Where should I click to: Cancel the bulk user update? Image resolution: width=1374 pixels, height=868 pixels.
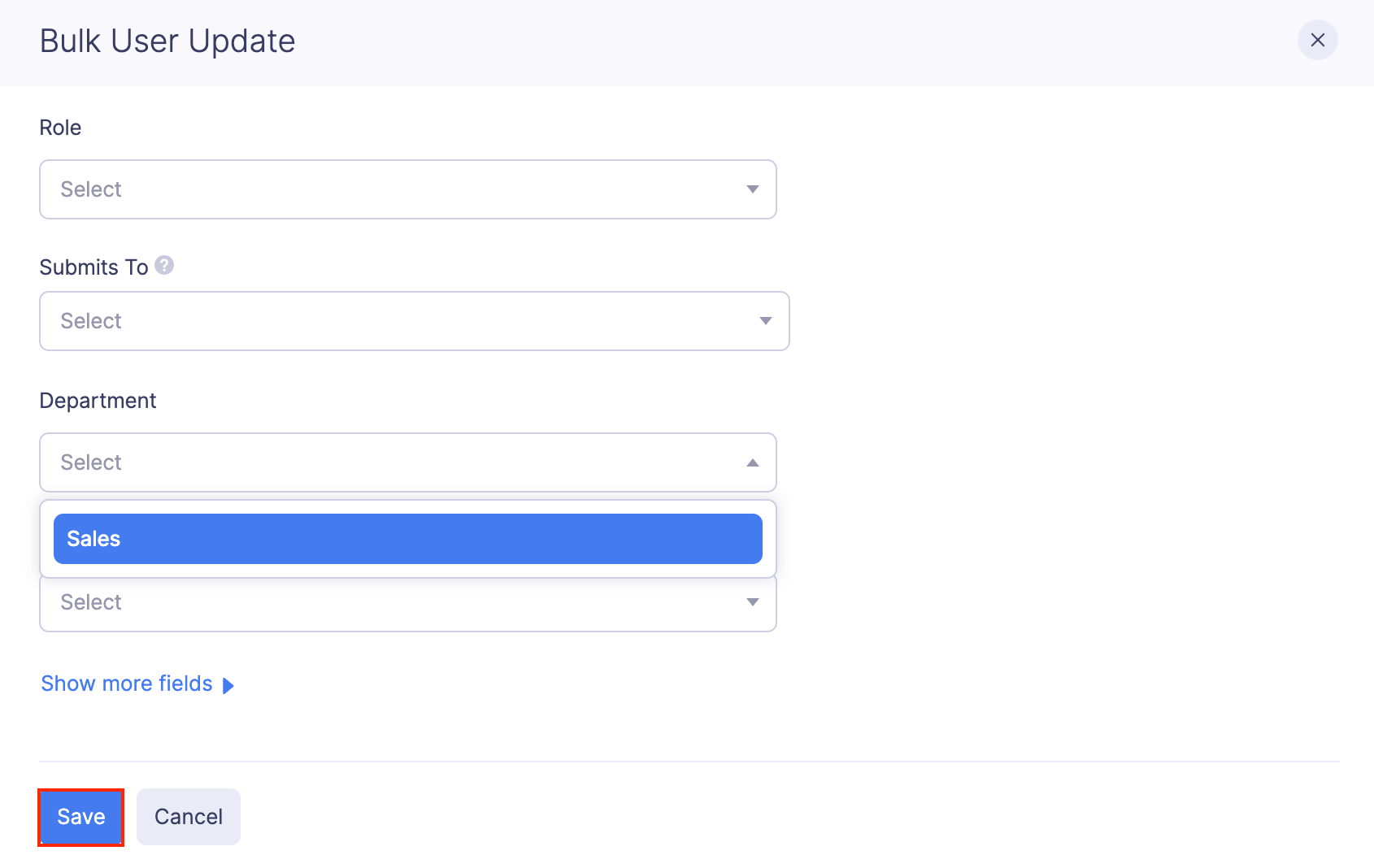[188, 817]
